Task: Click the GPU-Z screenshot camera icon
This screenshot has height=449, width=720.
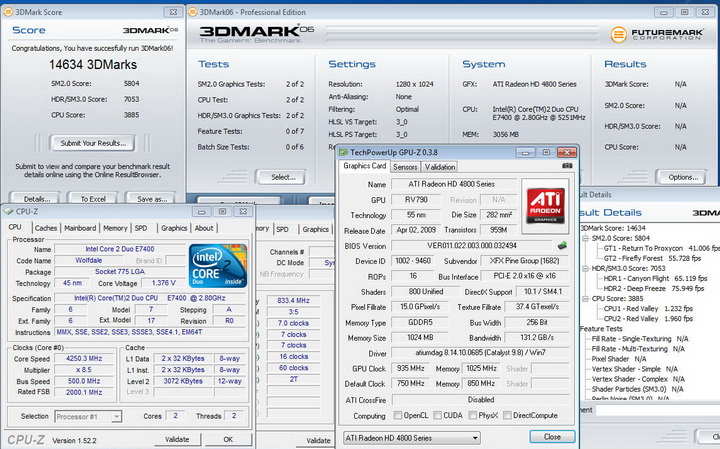Action: 567,166
